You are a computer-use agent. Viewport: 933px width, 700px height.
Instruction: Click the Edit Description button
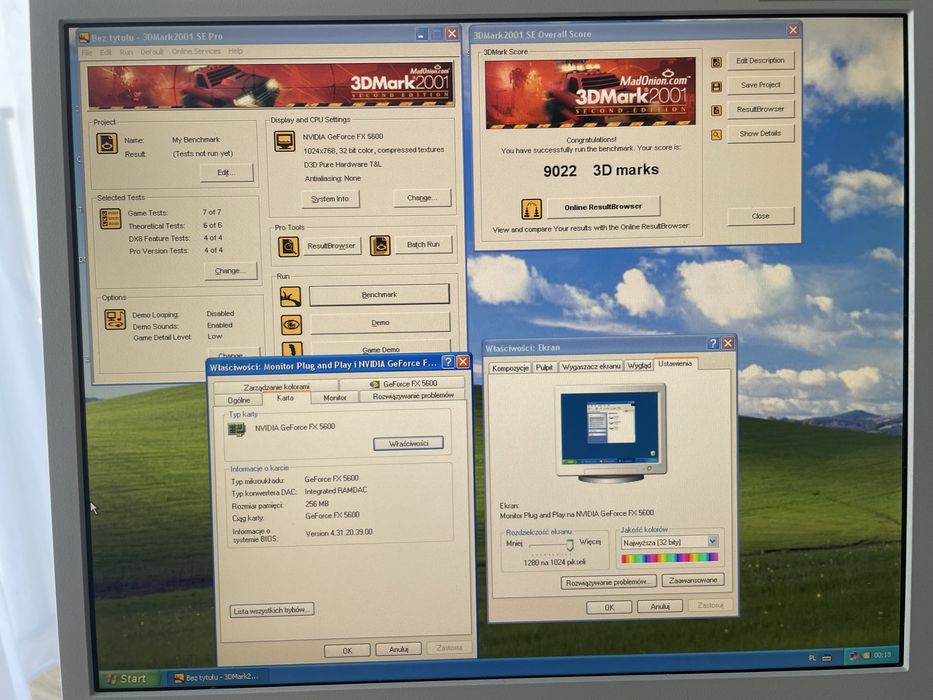tap(760, 60)
